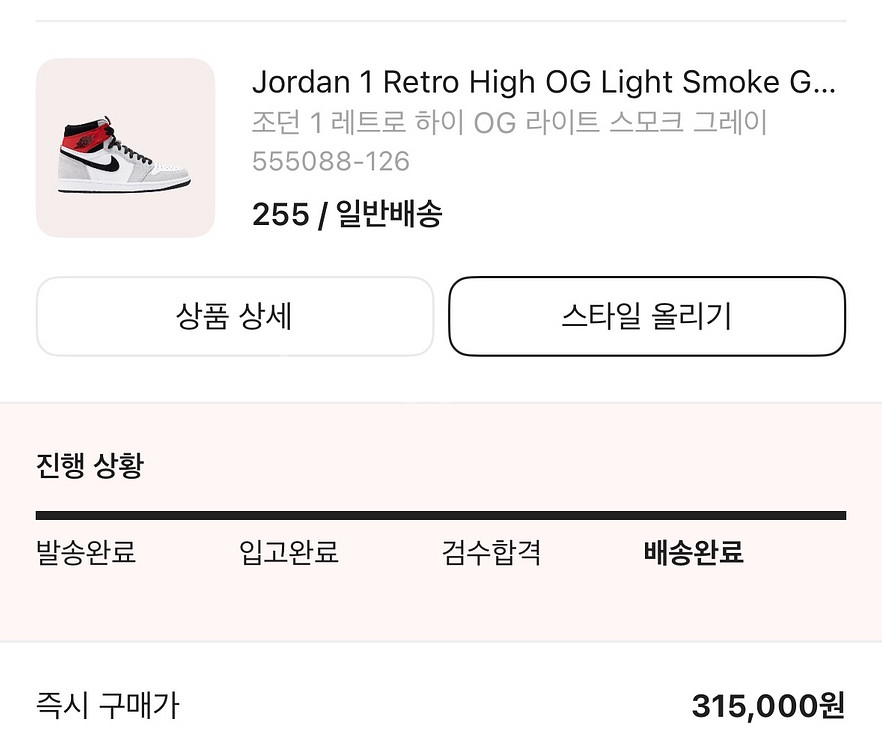Image resolution: width=882 pixels, height=750 pixels.
Task: Select the Jordan 1 Retro High OG title
Action: [543, 82]
